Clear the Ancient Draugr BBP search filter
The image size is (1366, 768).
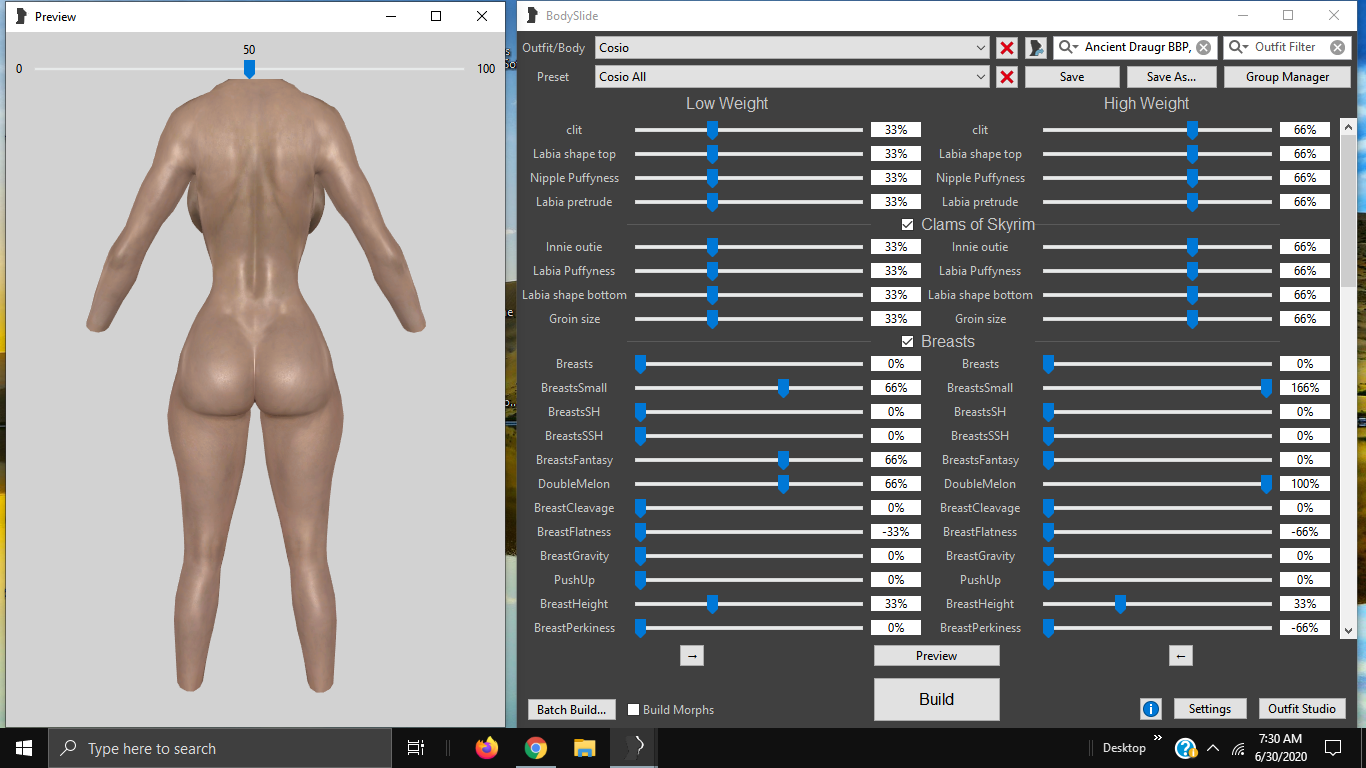point(1203,47)
